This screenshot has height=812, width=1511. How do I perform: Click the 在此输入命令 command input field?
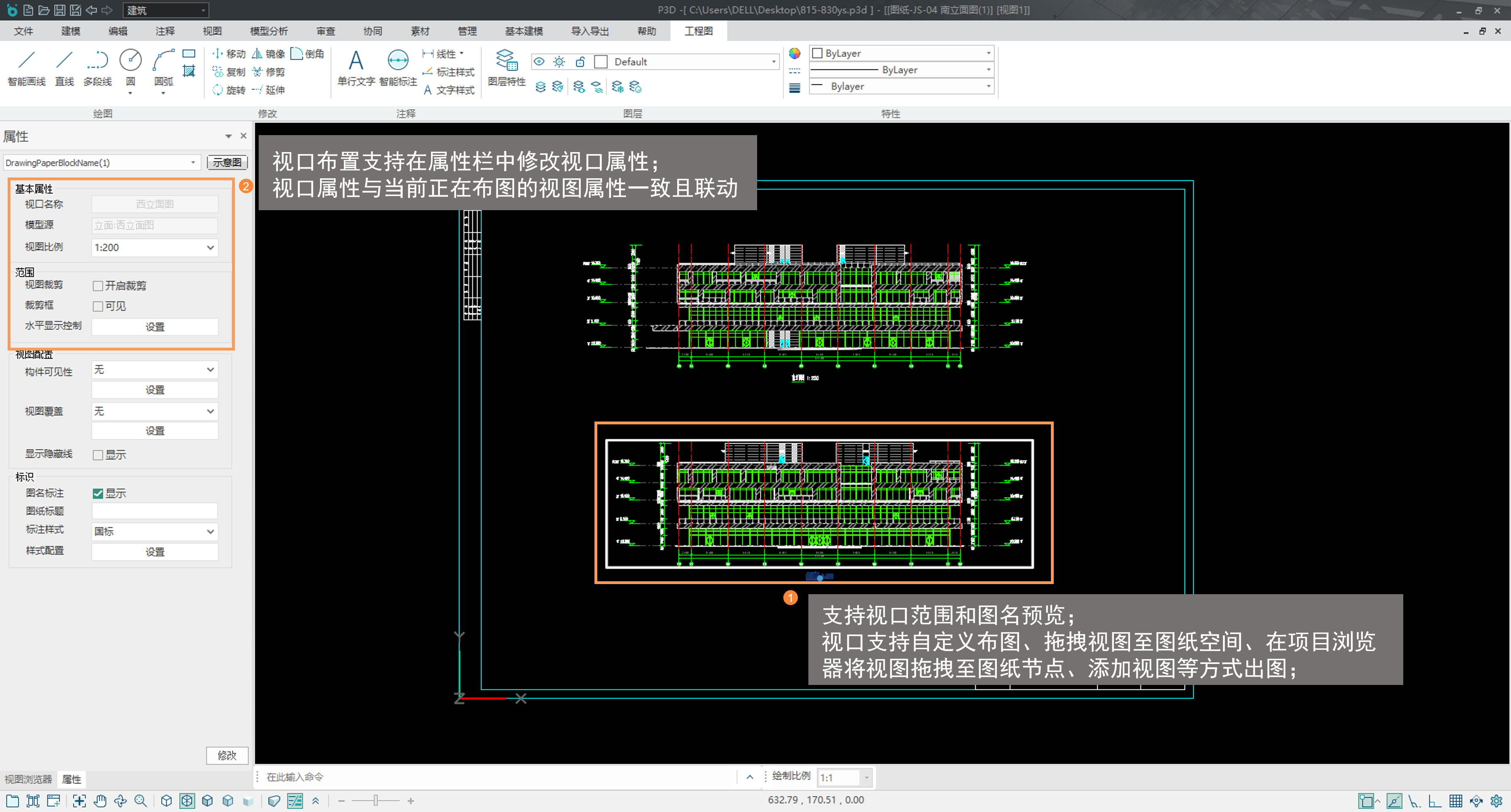click(498, 777)
